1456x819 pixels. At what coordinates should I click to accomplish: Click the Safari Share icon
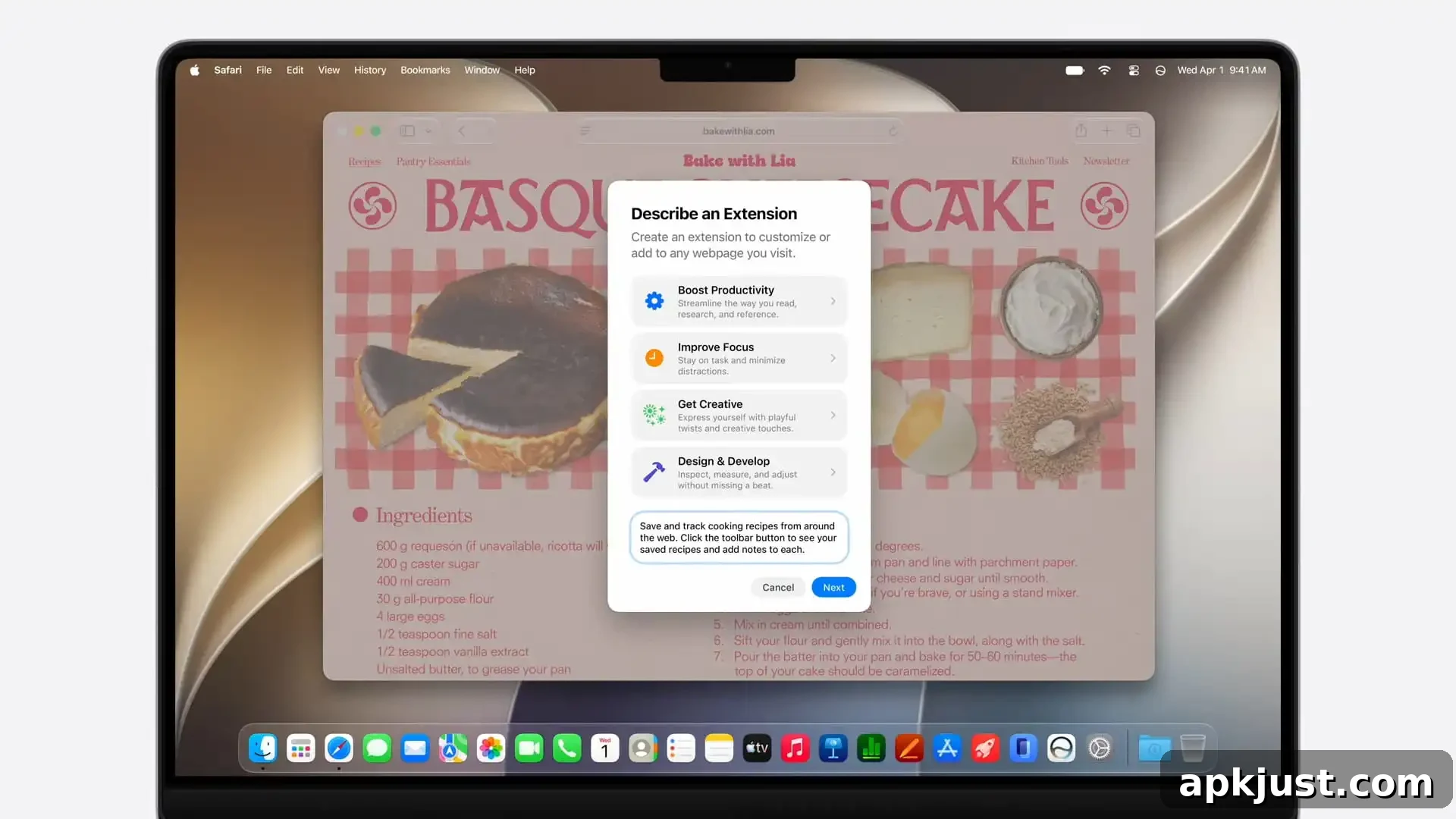(1081, 130)
